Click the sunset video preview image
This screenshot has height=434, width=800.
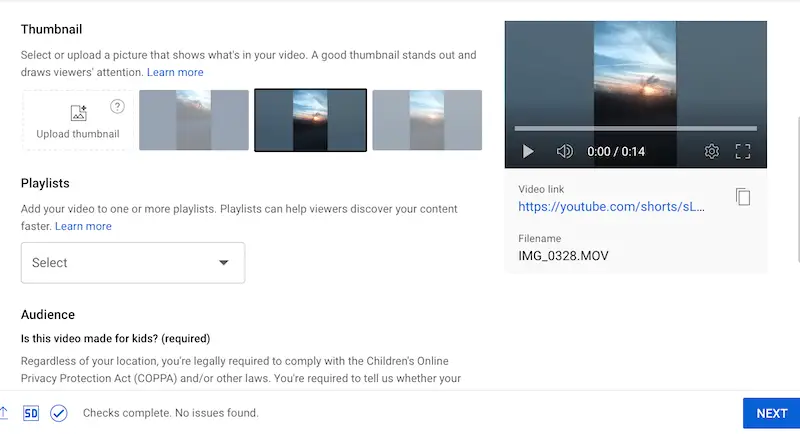coord(635,70)
